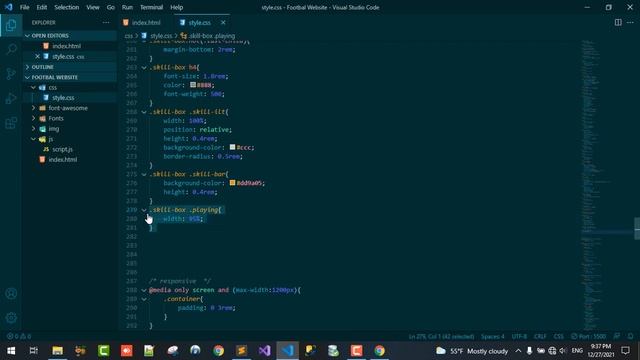This screenshot has height=360, width=640.
Task: Click the notifications bell in status bar
Action: click(631, 336)
